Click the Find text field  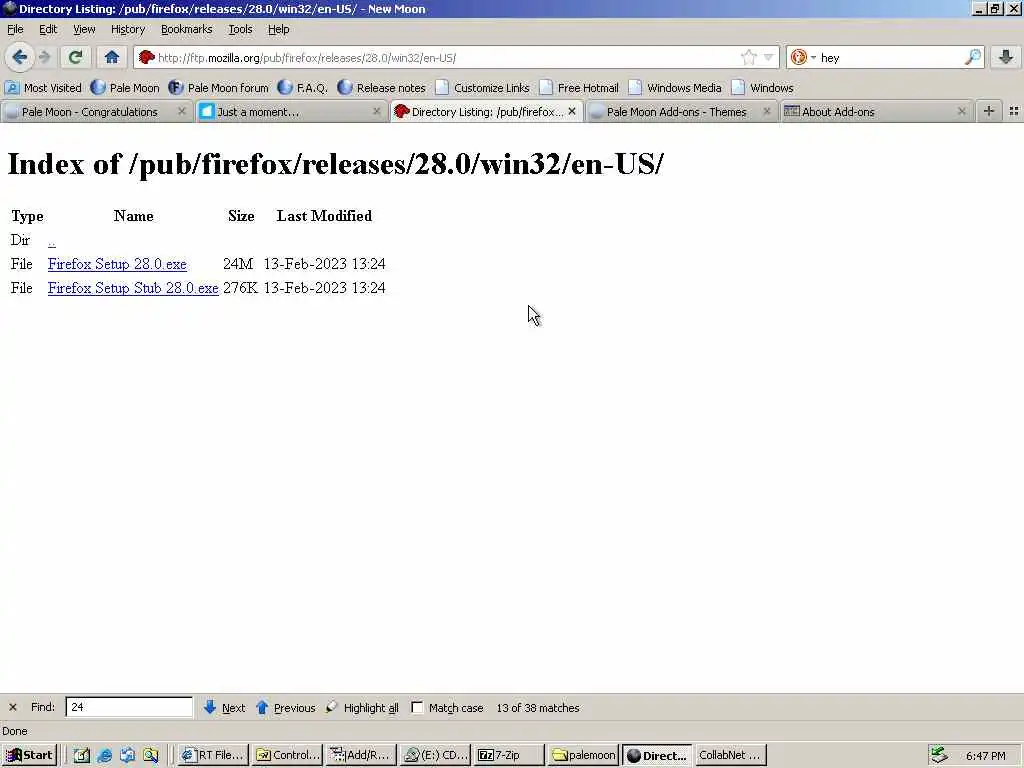pyautogui.click(x=129, y=707)
